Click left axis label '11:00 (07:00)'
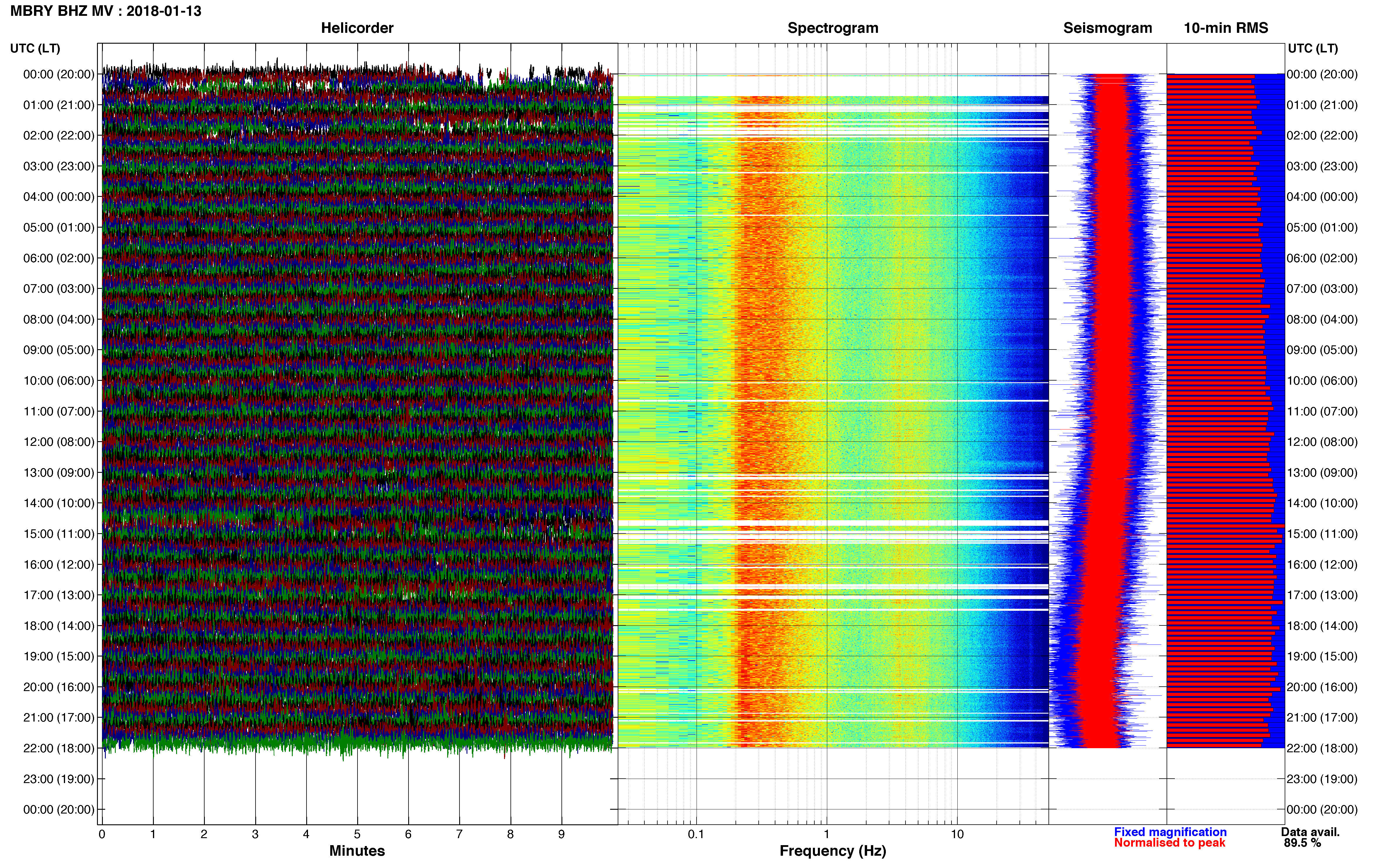 59,411
